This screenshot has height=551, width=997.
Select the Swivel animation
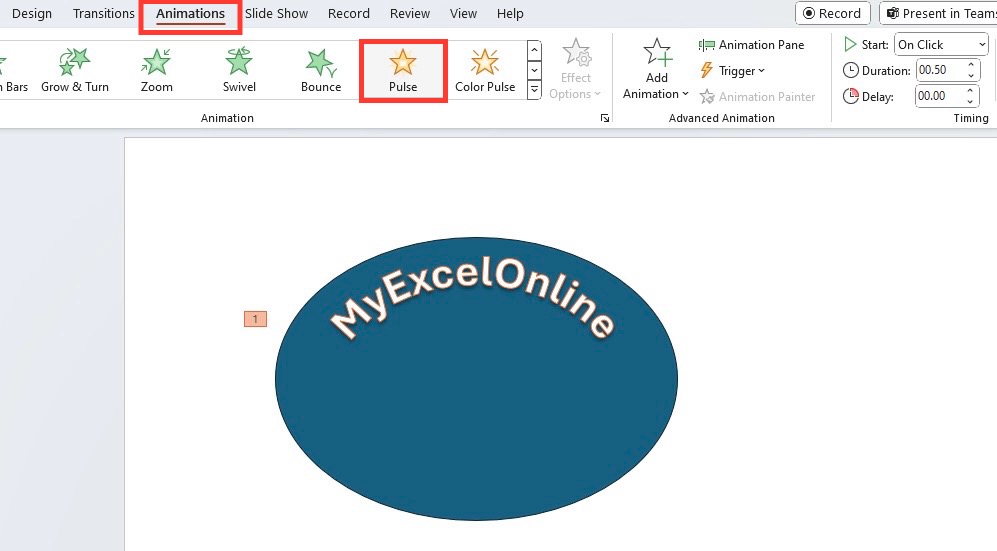tap(239, 71)
